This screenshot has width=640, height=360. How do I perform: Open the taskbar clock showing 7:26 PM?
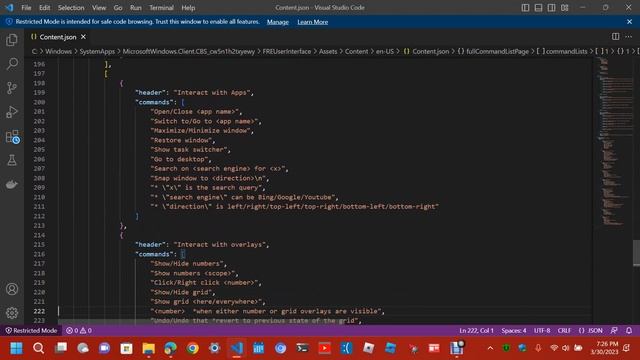tap(604, 348)
